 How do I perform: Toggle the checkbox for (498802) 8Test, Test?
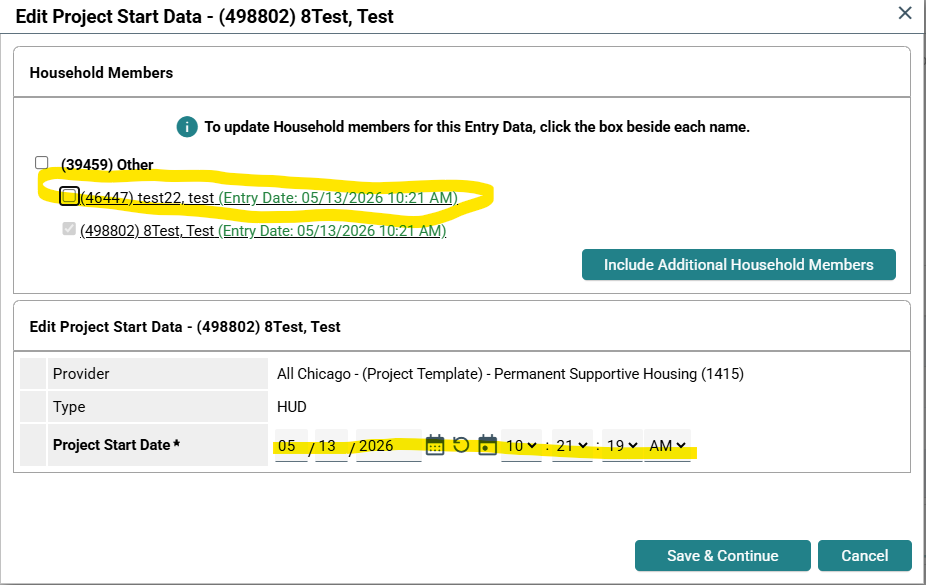pos(69,229)
